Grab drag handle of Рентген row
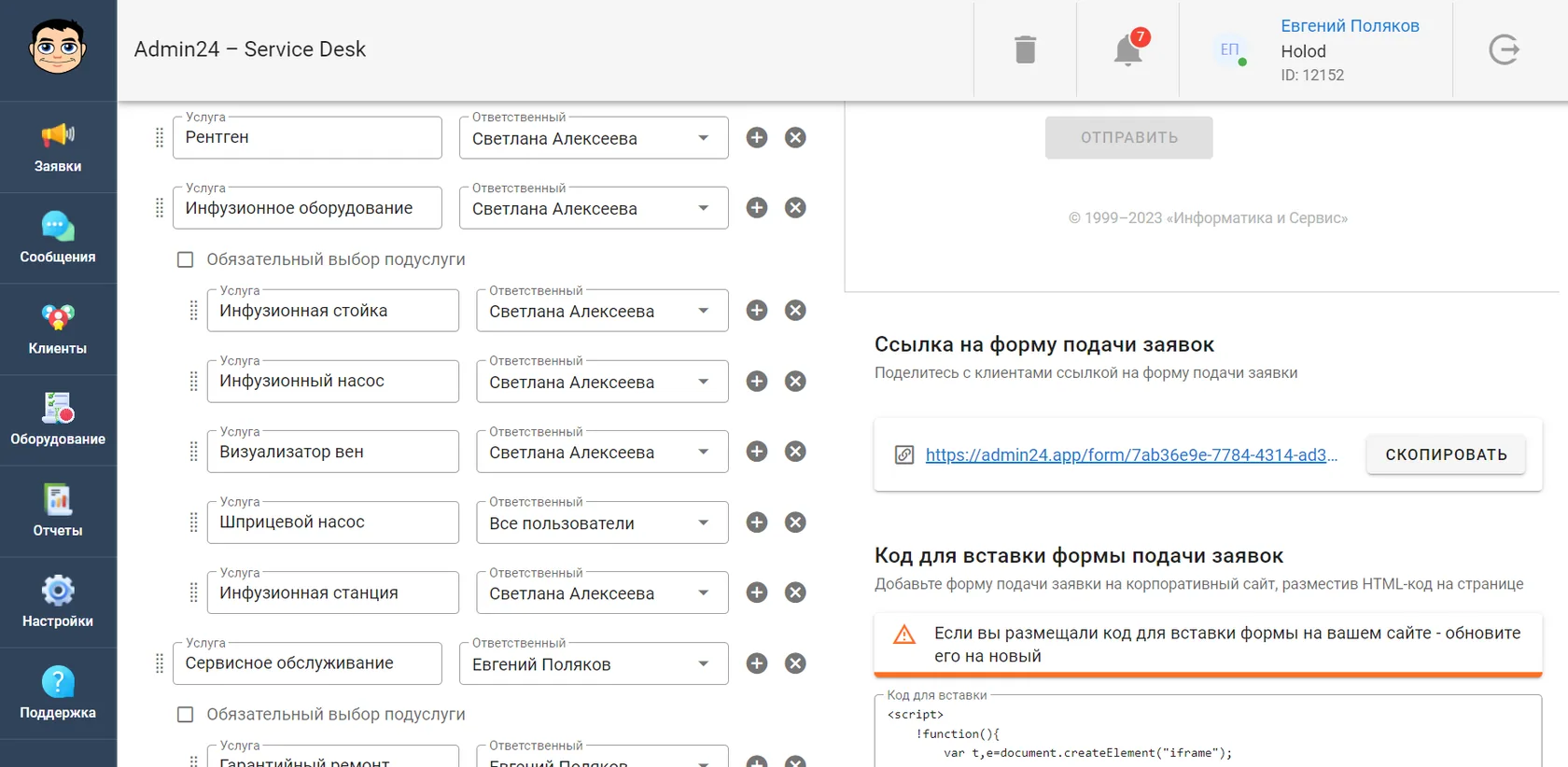The width and height of the screenshot is (1568, 767). (x=160, y=137)
